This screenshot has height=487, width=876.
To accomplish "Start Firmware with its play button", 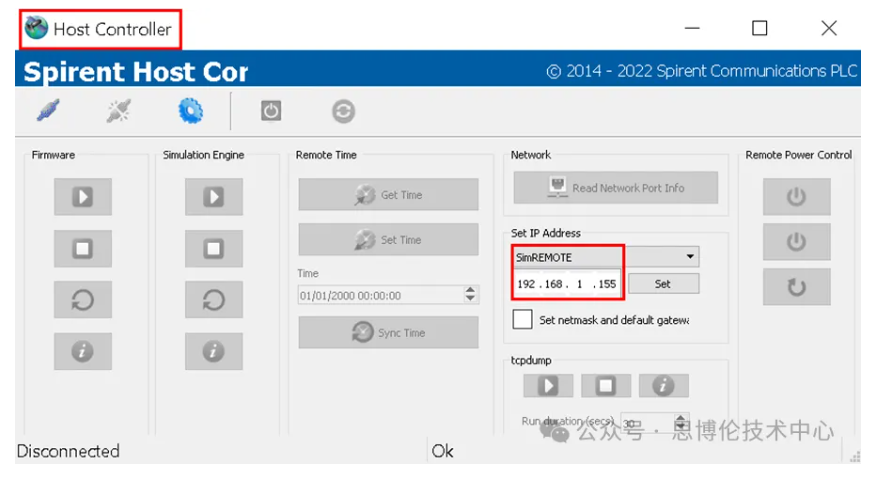I will [x=83, y=197].
